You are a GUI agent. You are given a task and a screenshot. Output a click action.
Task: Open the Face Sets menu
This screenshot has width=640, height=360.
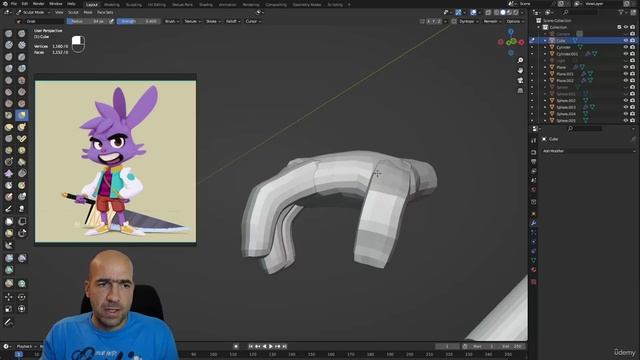(105, 12)
